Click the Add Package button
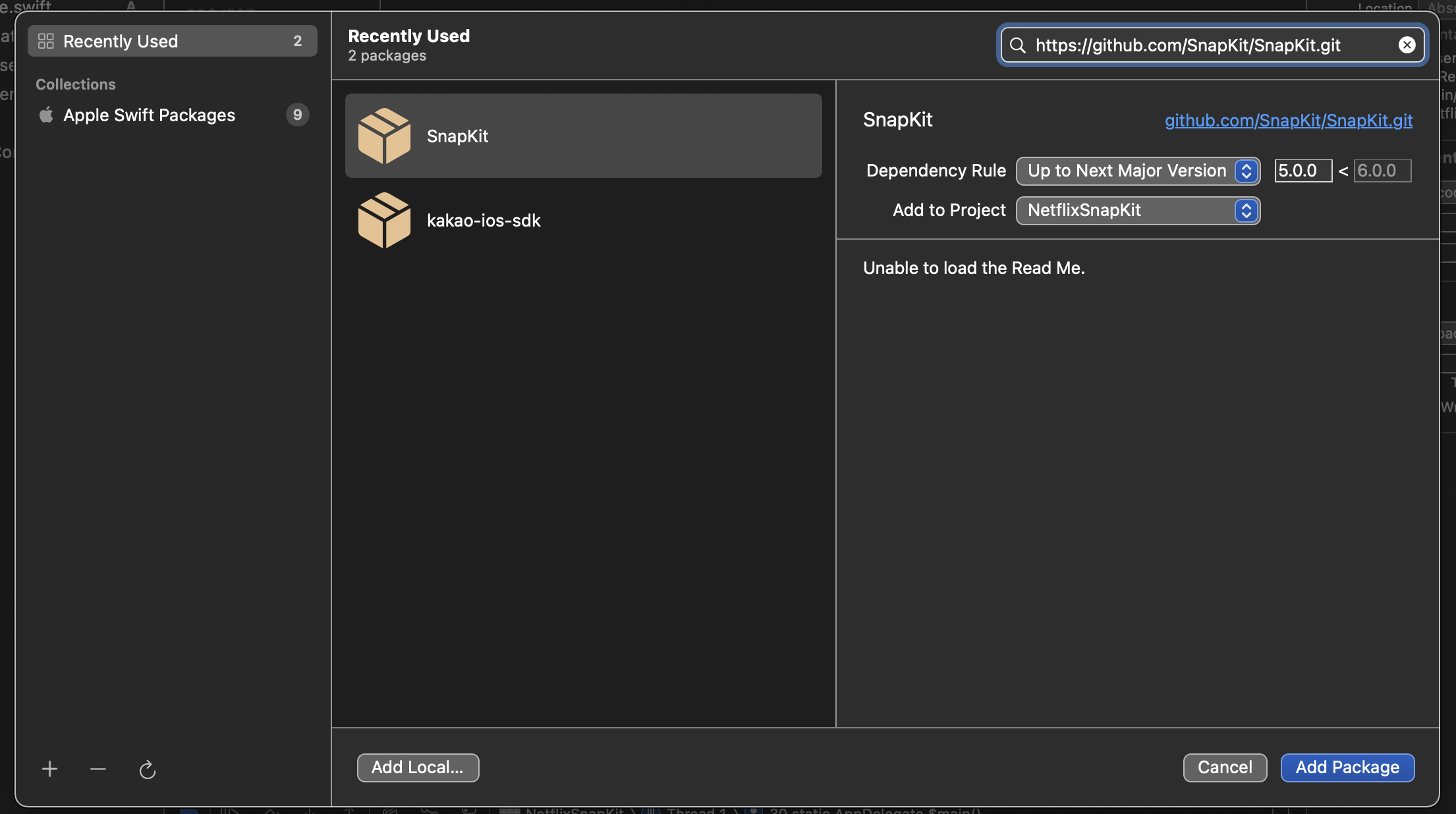 click(1347, 767)
